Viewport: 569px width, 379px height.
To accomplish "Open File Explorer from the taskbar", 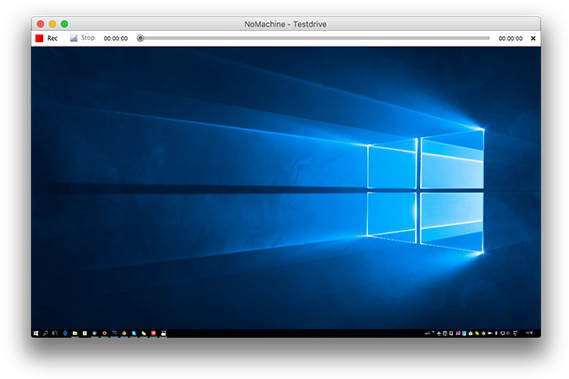I will (75, 333).
